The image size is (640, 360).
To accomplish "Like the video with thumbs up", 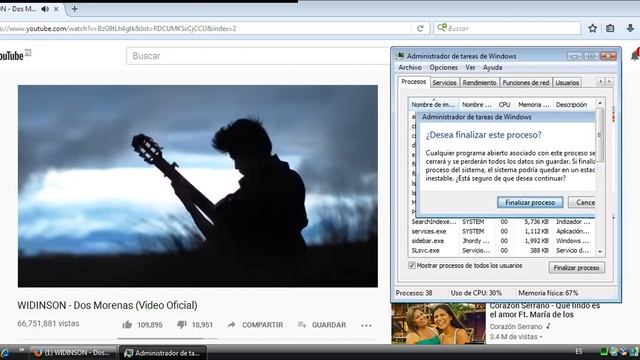I will click(x=127, y=325).
